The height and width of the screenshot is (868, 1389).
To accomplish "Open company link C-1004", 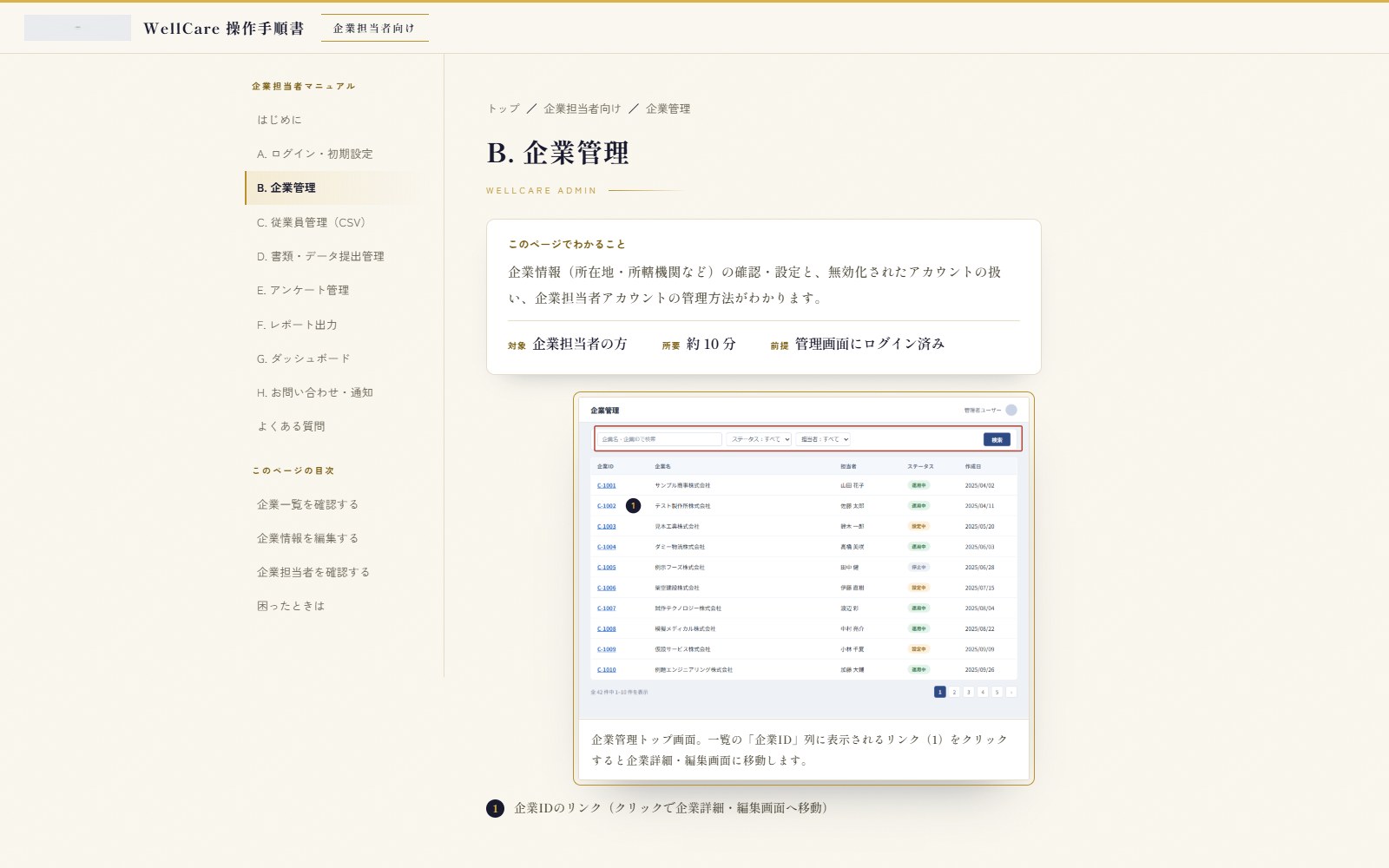I will point(607,548).
